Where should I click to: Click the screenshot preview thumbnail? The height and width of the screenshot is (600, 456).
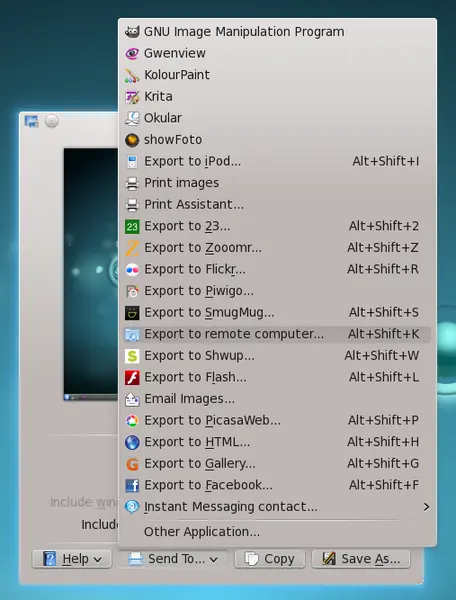[91, 274]
